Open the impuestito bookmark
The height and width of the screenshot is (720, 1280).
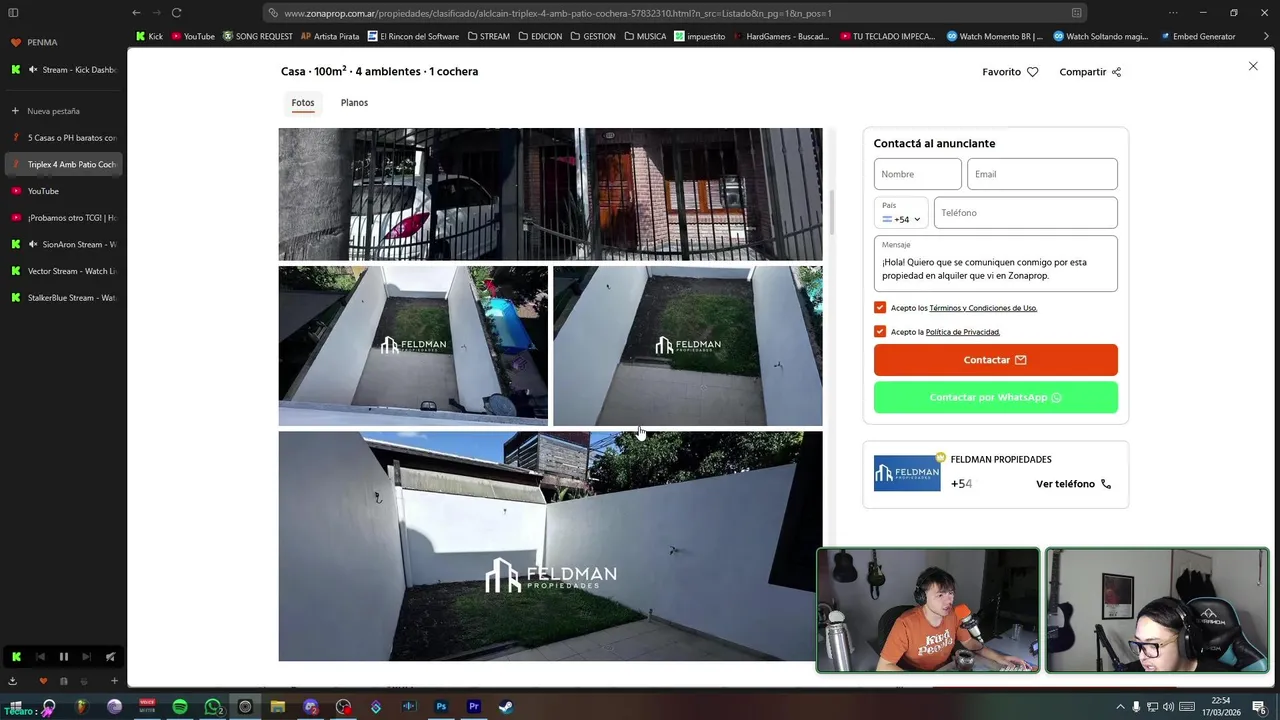click(x=700, y=36)
